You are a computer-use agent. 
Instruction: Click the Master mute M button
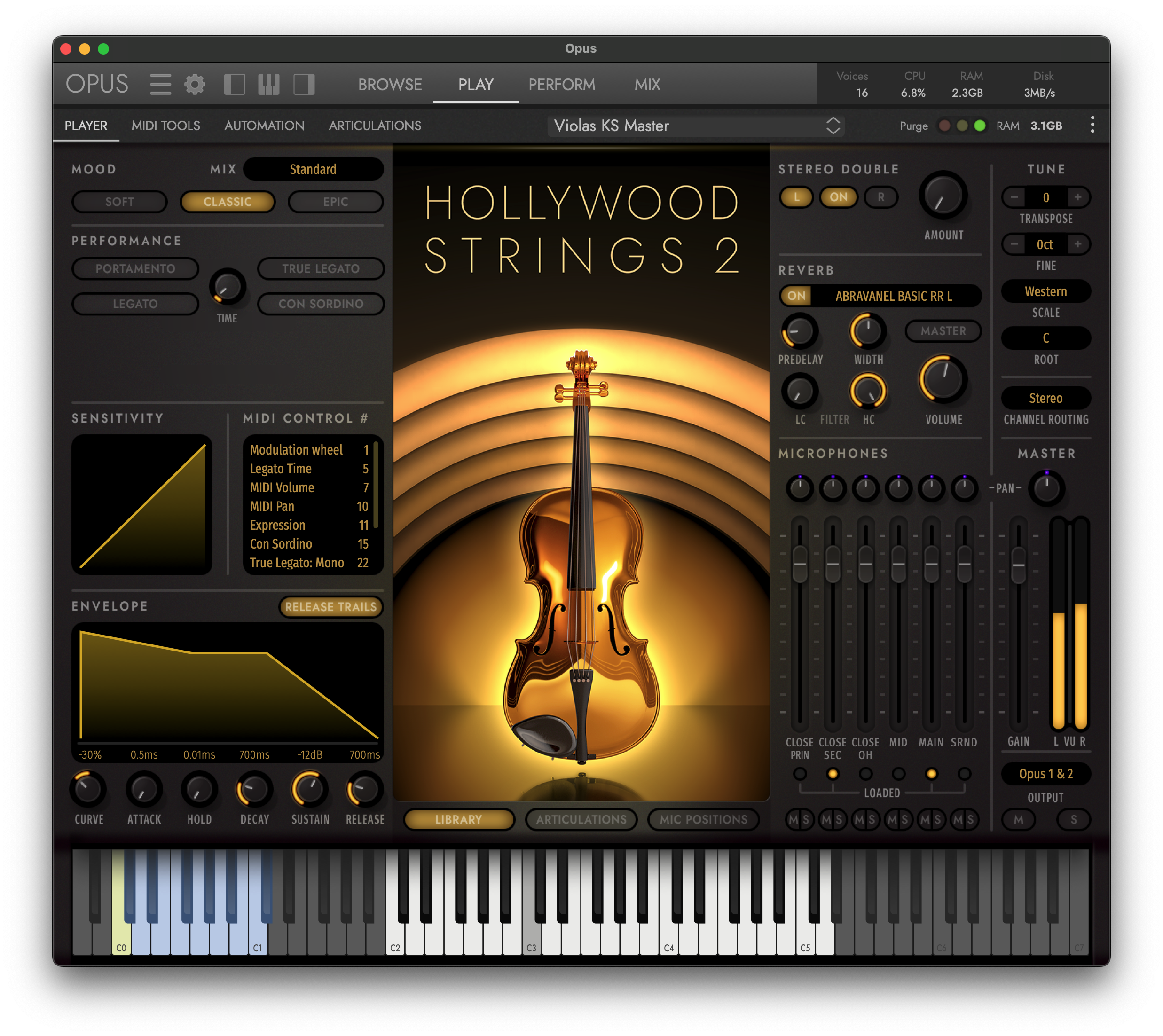[x=1018, y=820]
